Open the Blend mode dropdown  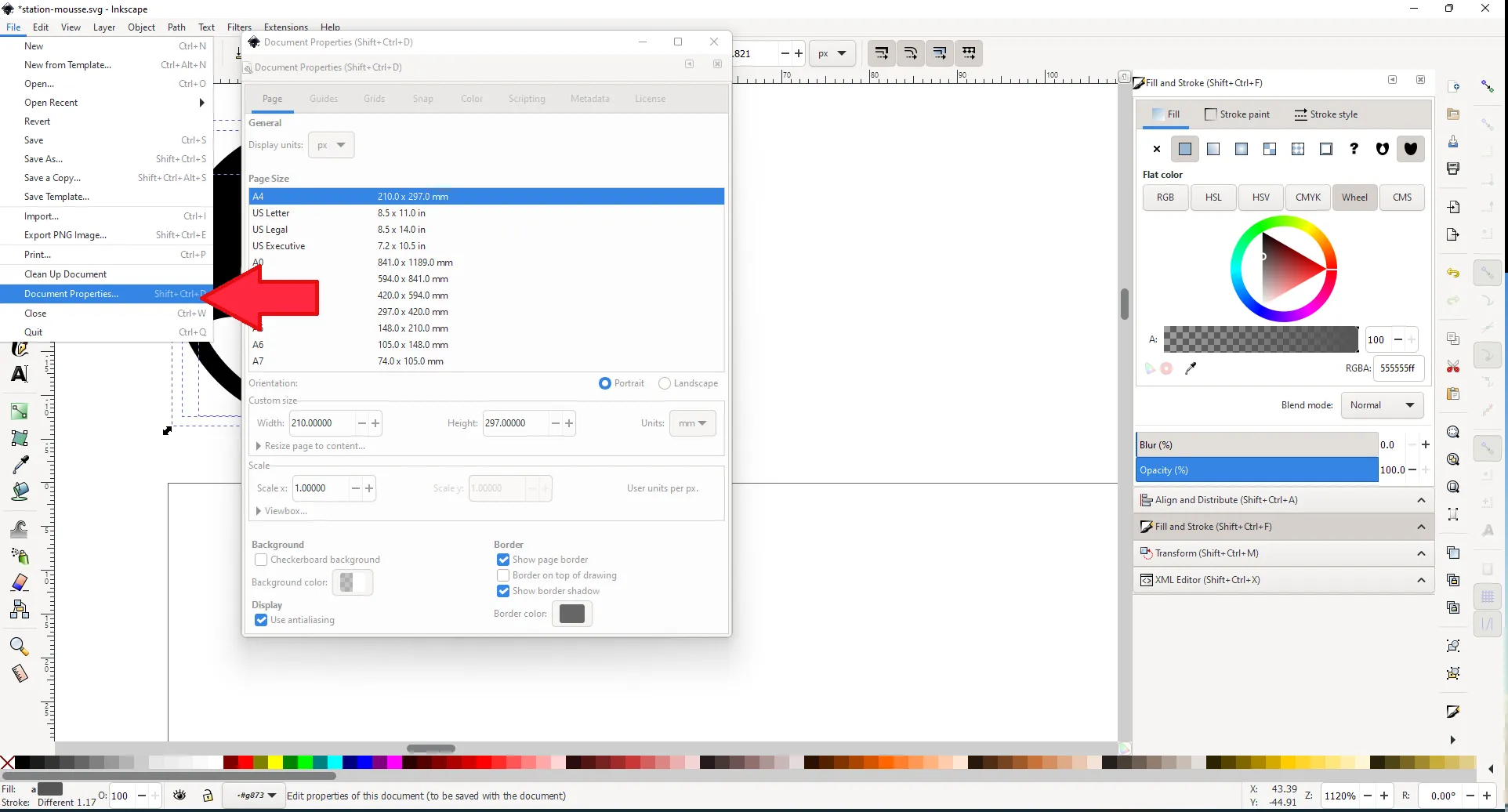[x=1383, y=405]
